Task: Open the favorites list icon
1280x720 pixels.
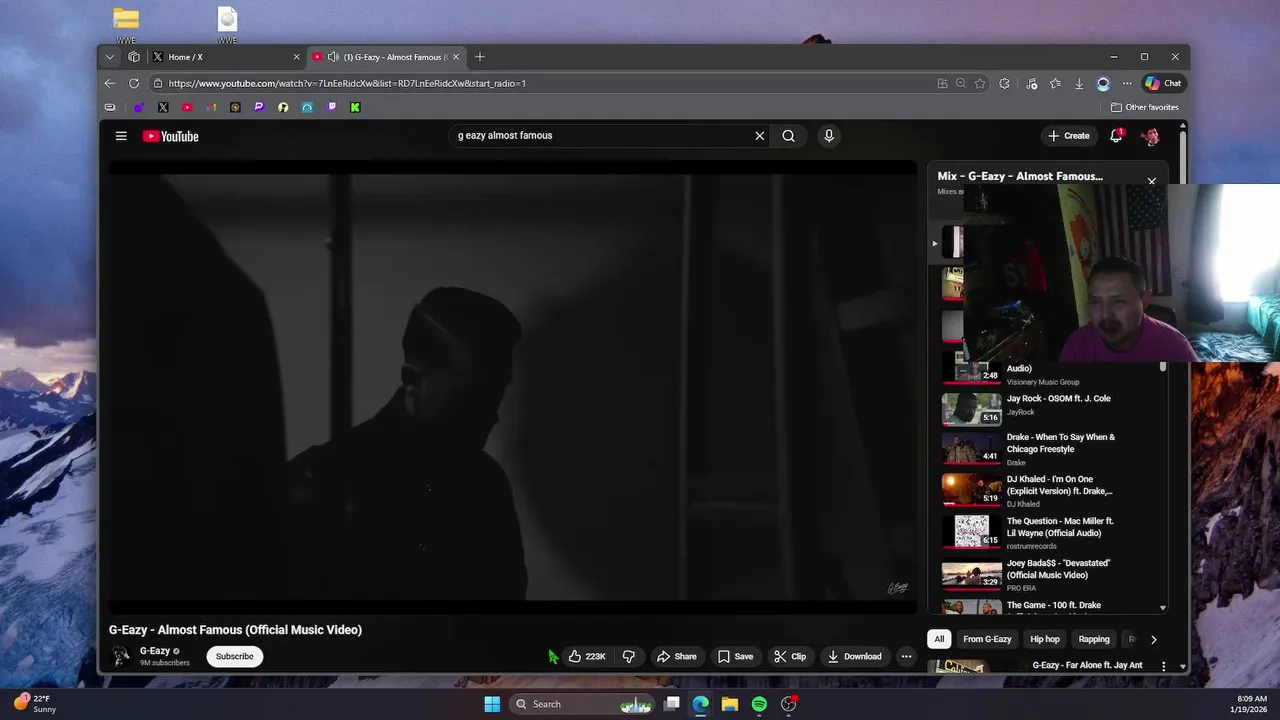Action: coord(1055,83)
